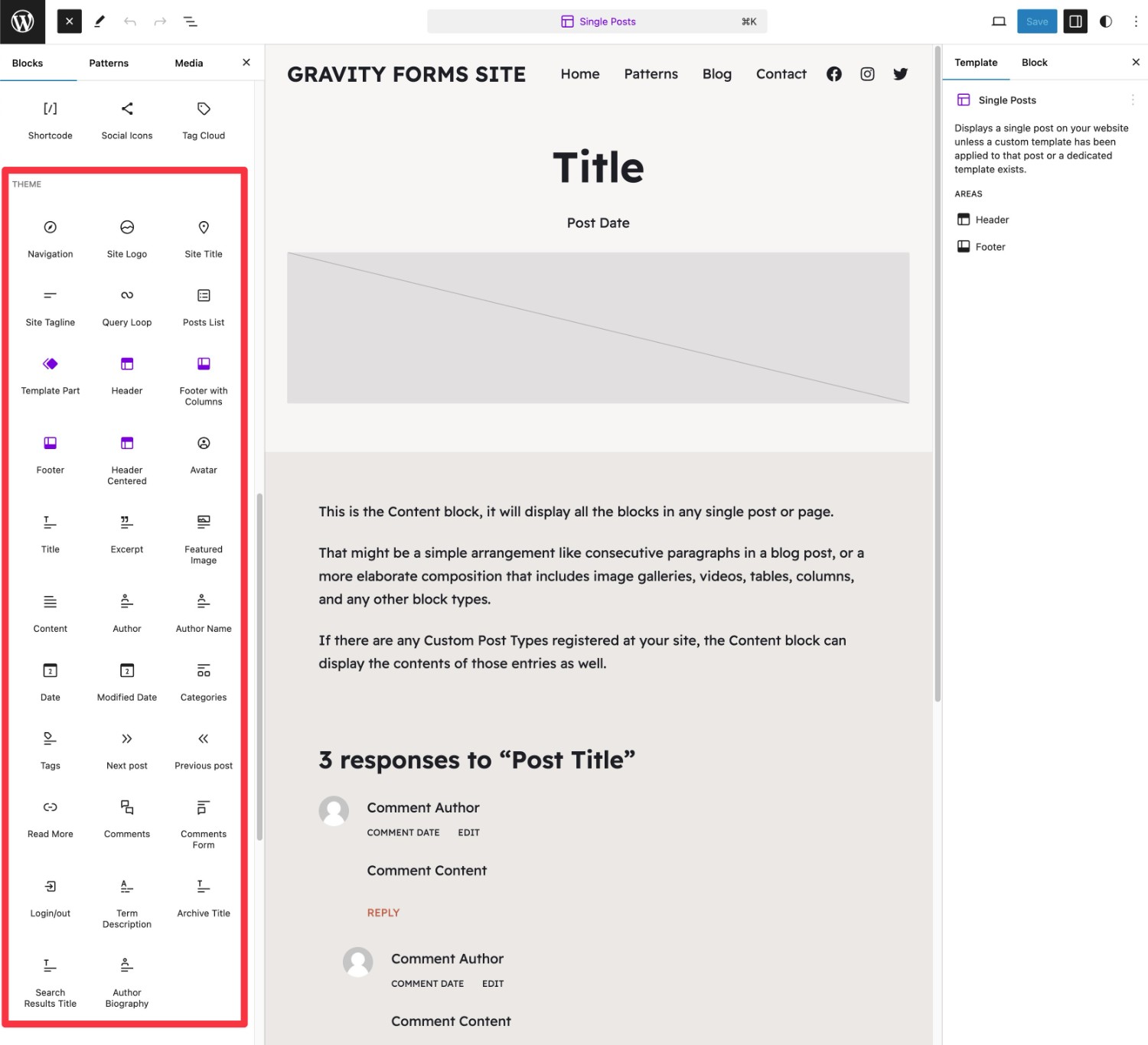Insert the Site Title block
The height and width of the screenshot is (1045, 1148).
[x=204, y=239]
